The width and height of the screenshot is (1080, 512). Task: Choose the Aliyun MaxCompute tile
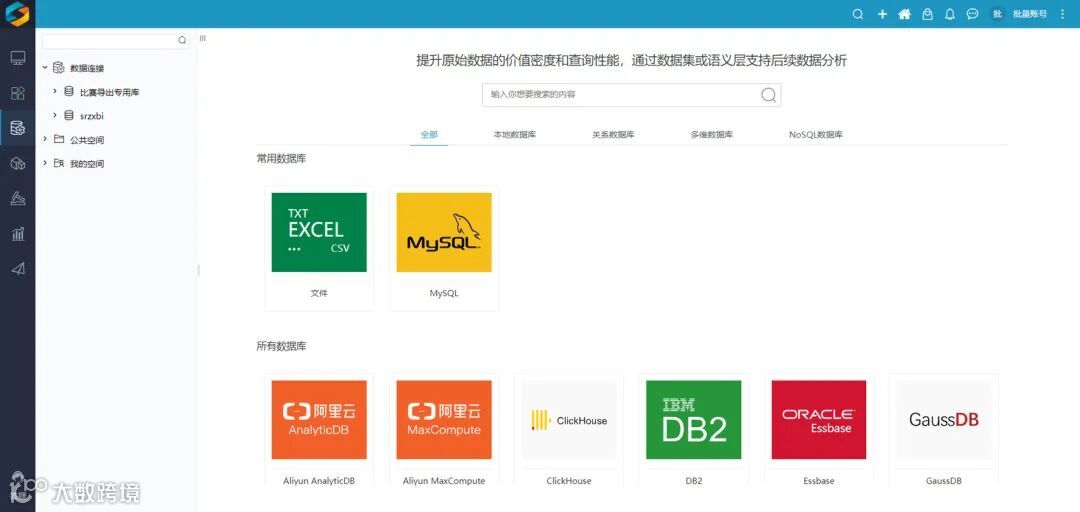click(444, 420)
